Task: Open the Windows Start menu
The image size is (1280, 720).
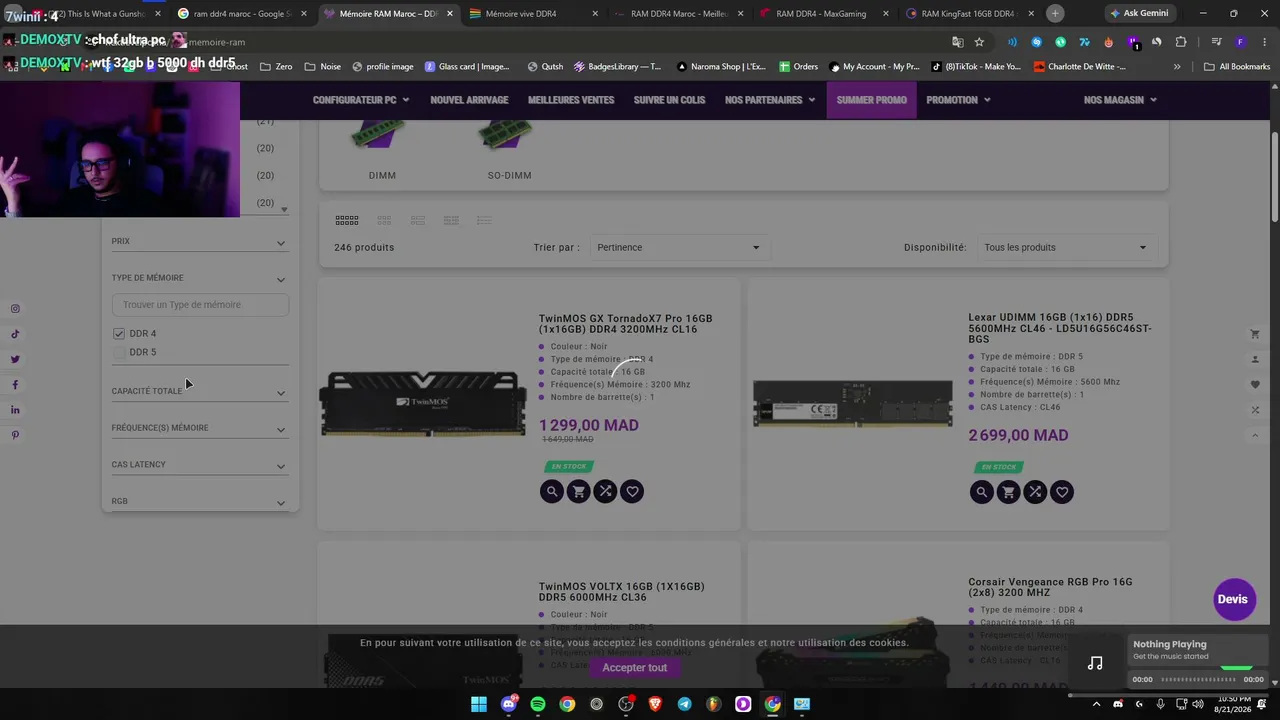Action: pos(479,704)
